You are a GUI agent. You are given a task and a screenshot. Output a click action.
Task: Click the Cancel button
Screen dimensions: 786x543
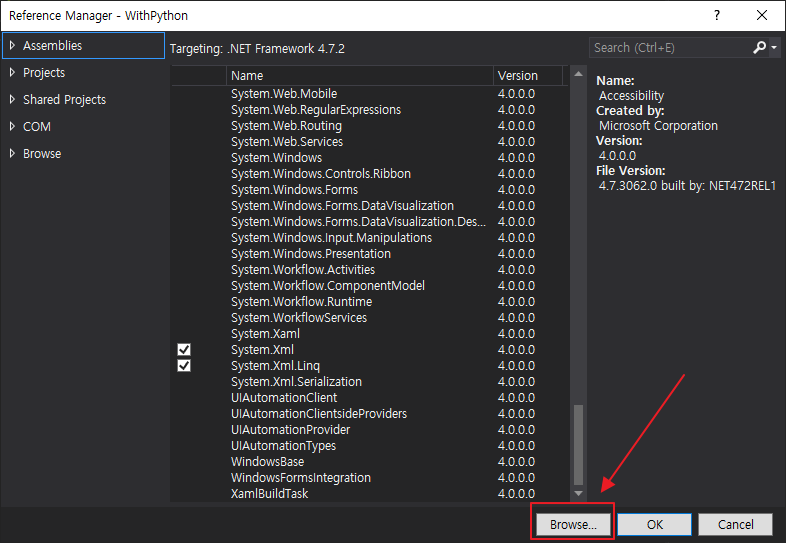735,524
